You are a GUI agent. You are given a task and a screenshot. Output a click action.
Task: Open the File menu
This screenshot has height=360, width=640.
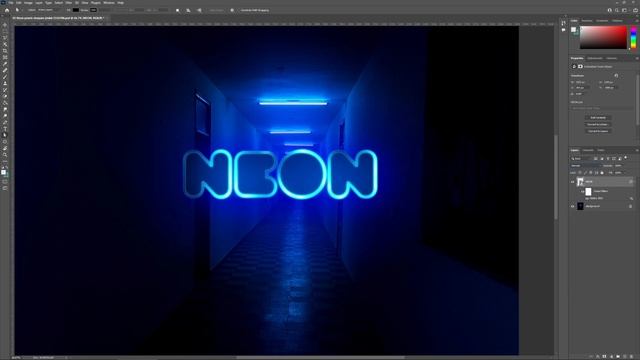click(11, 3)
